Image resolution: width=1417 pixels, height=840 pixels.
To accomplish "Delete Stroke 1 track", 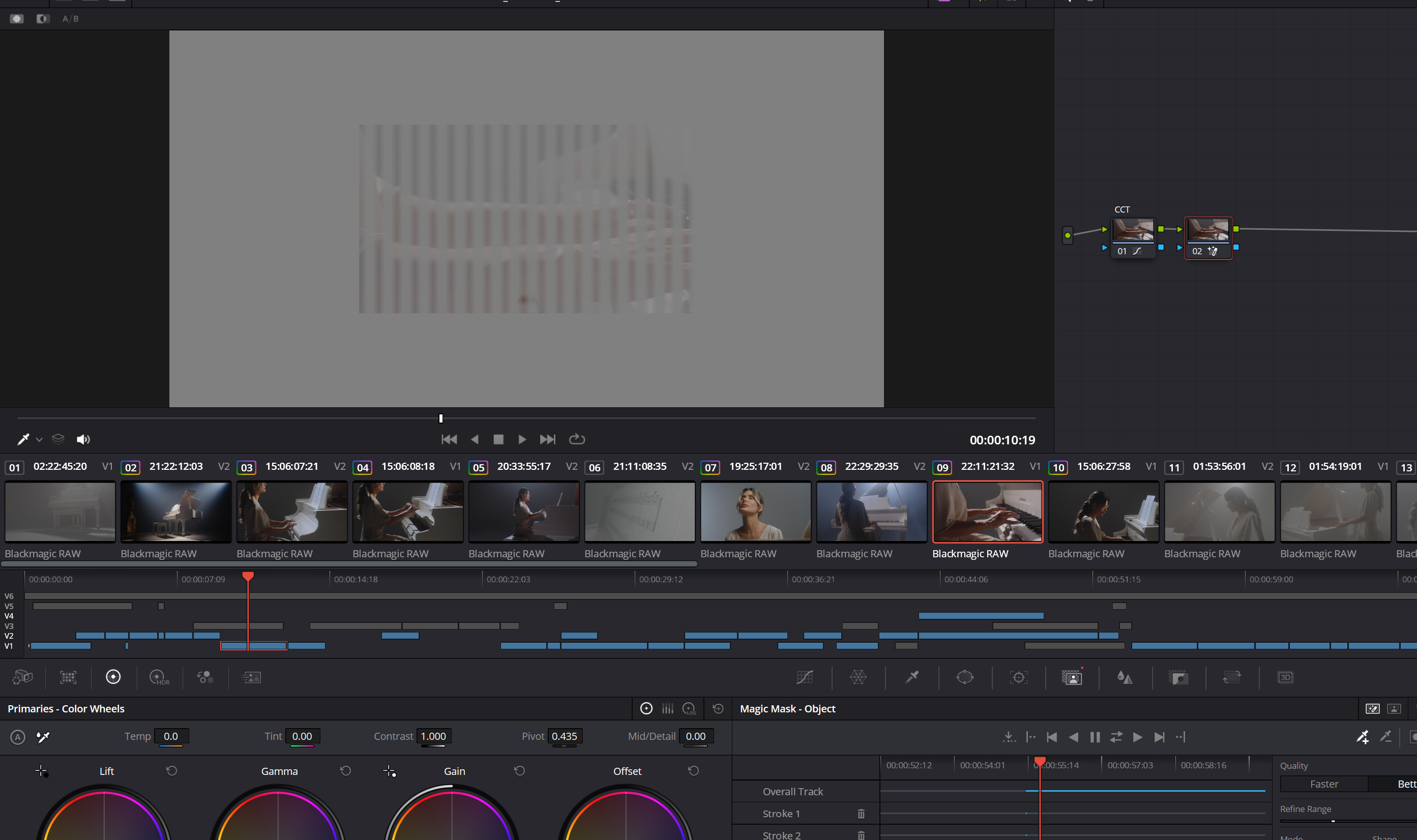I will [861, 814].
